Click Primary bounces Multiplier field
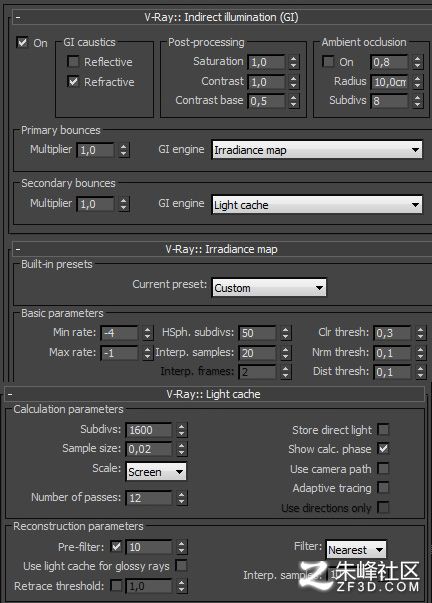This screenshot has width=432, height=603. (x=96, y=150)
